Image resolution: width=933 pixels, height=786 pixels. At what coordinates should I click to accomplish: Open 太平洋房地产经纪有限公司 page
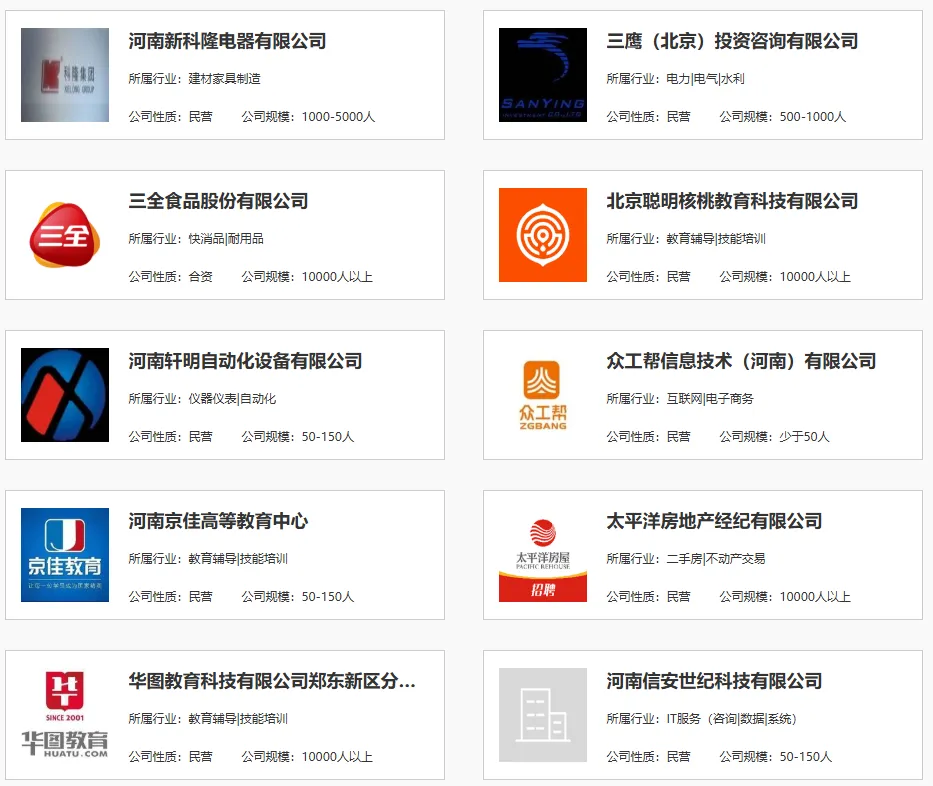(714, 521)
